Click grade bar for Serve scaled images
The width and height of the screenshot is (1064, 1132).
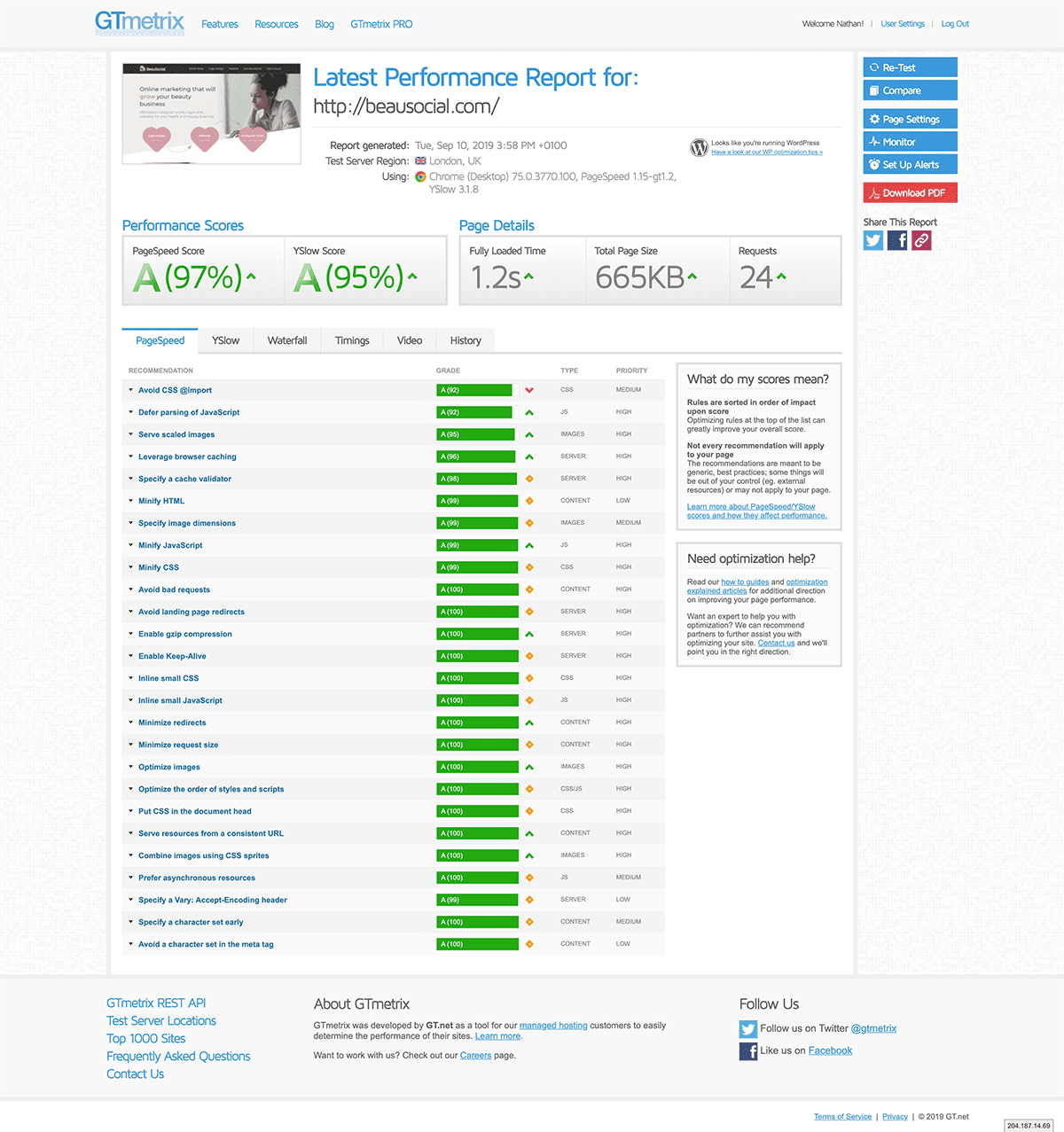(475, 434)
